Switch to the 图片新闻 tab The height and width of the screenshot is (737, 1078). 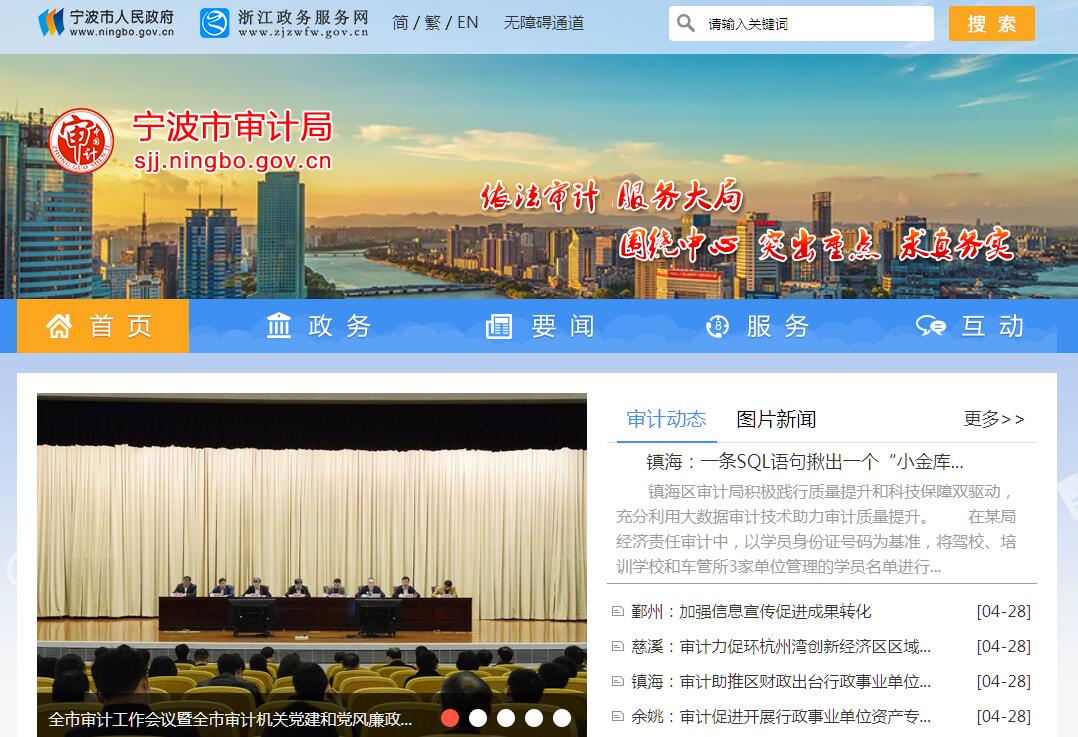coord(776,419)
